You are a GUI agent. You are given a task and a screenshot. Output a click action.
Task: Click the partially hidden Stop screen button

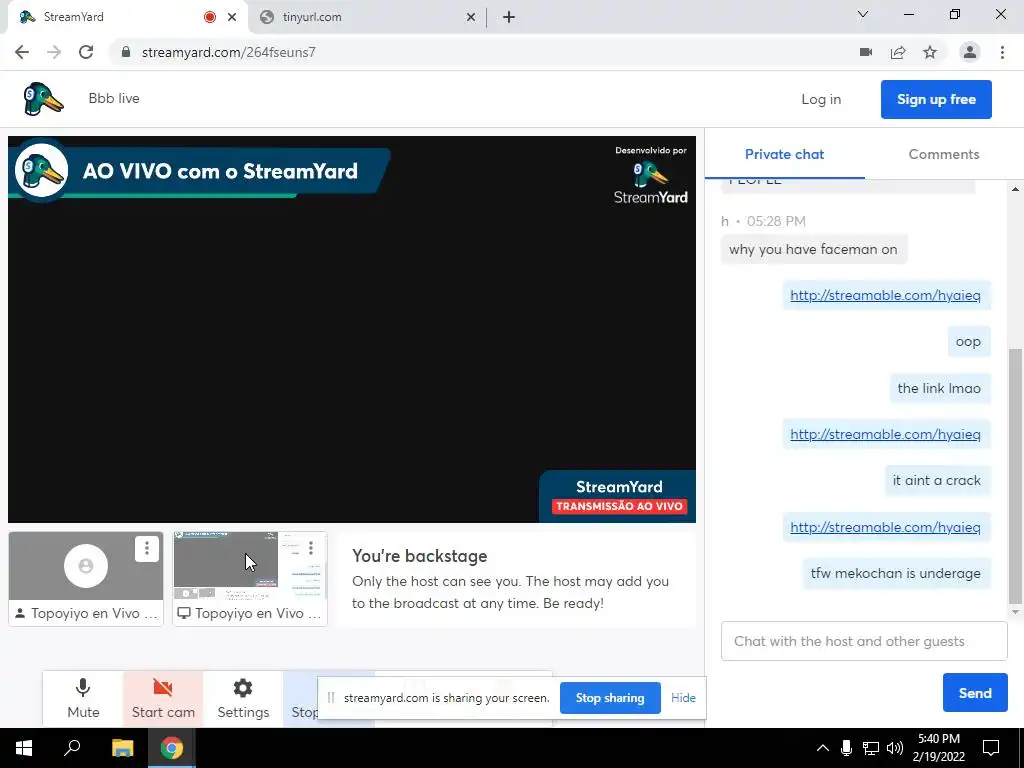pyautogui.click(x=301, y=699)
